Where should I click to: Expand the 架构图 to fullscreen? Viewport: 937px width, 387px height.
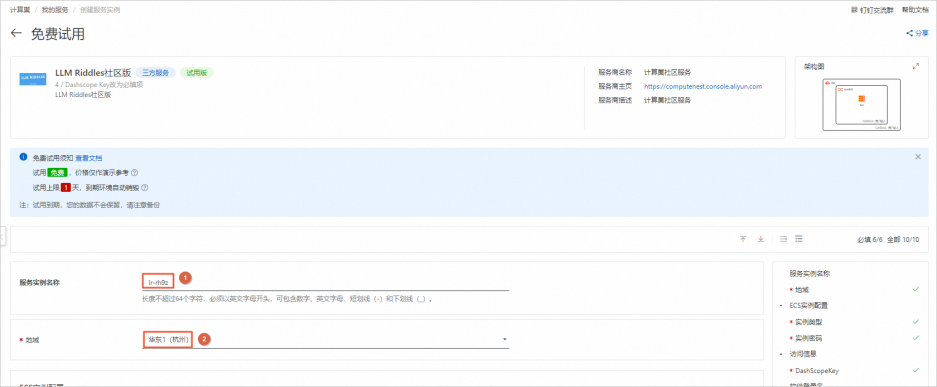[915, 66]
